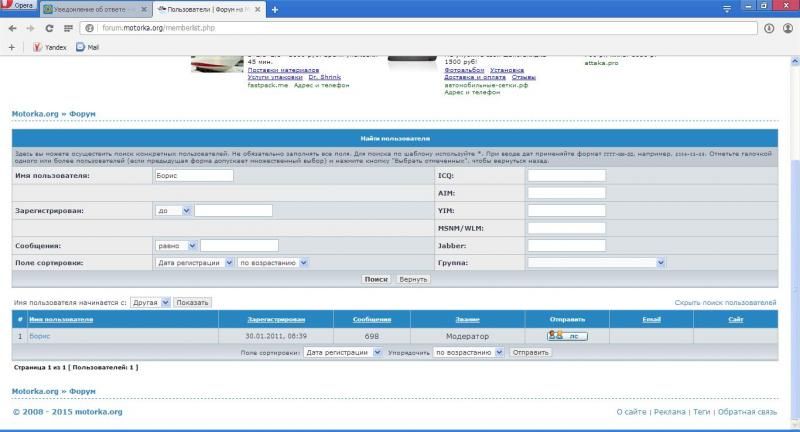Open a new tab with the plus icon
Screen dimensions: 800x432
click(275, 9)
